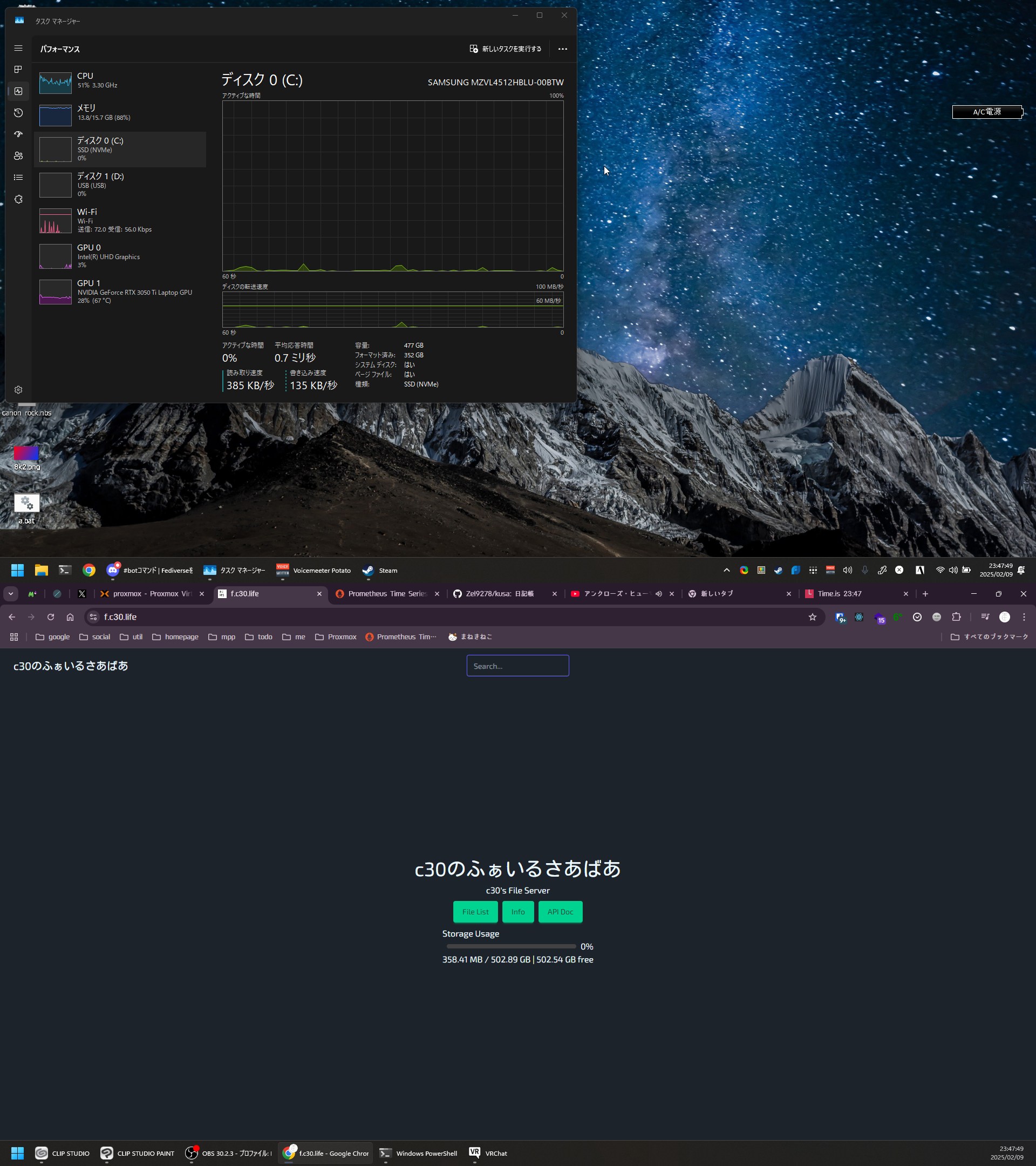Click the File List button

[x=475, y=912]
